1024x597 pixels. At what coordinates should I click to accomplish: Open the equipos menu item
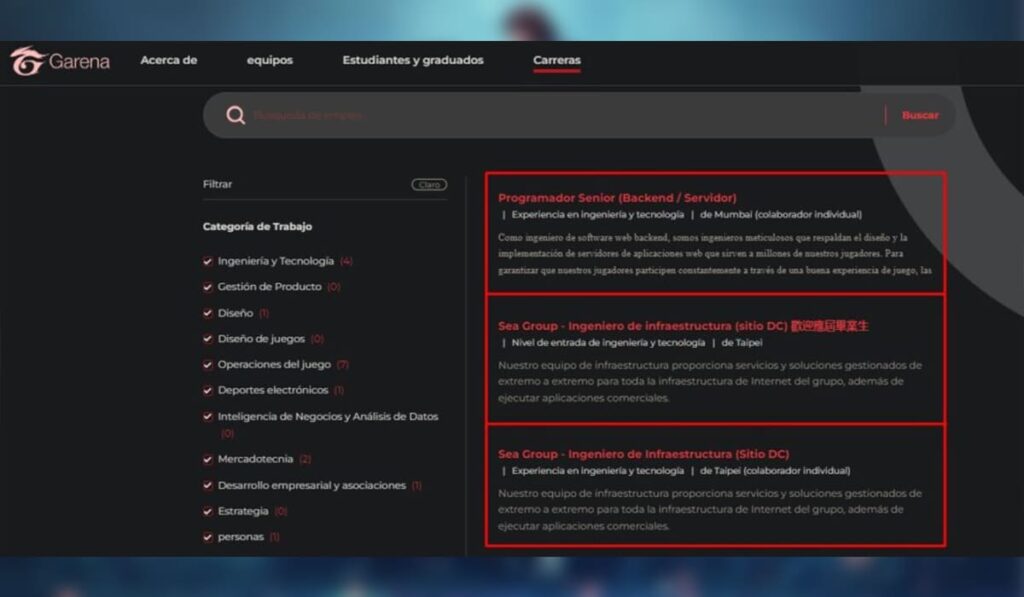[270, 60]
